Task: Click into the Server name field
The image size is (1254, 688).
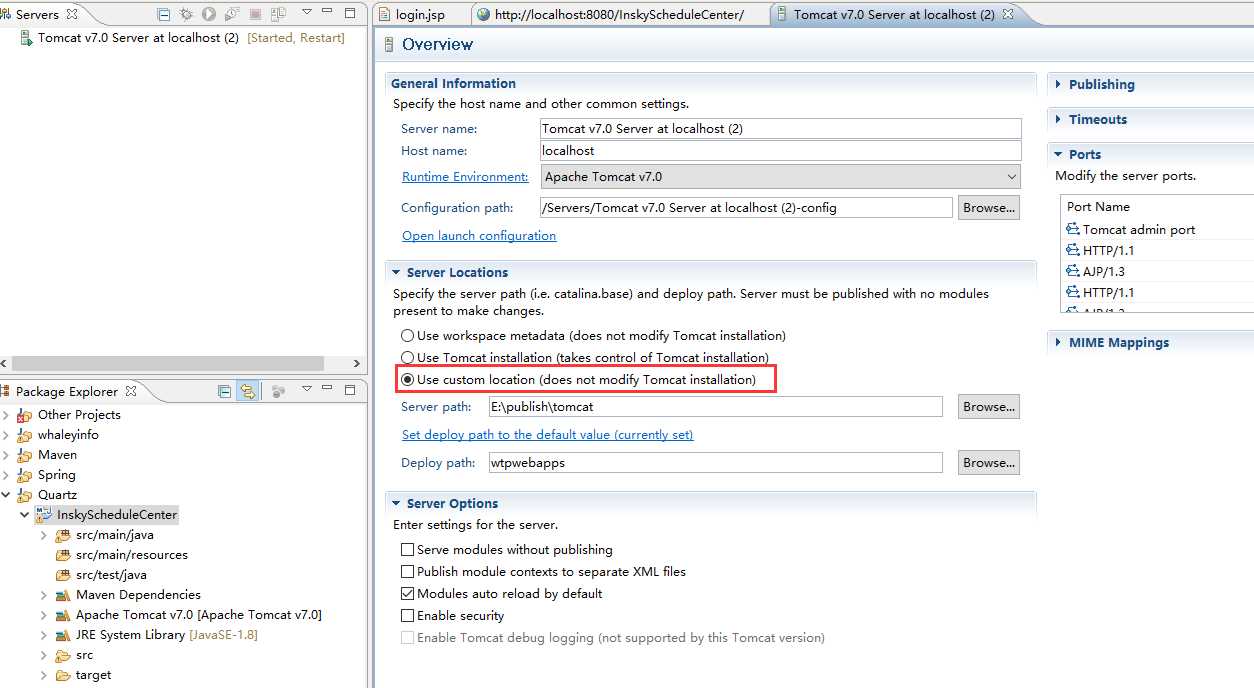Action: click(780, 129)
